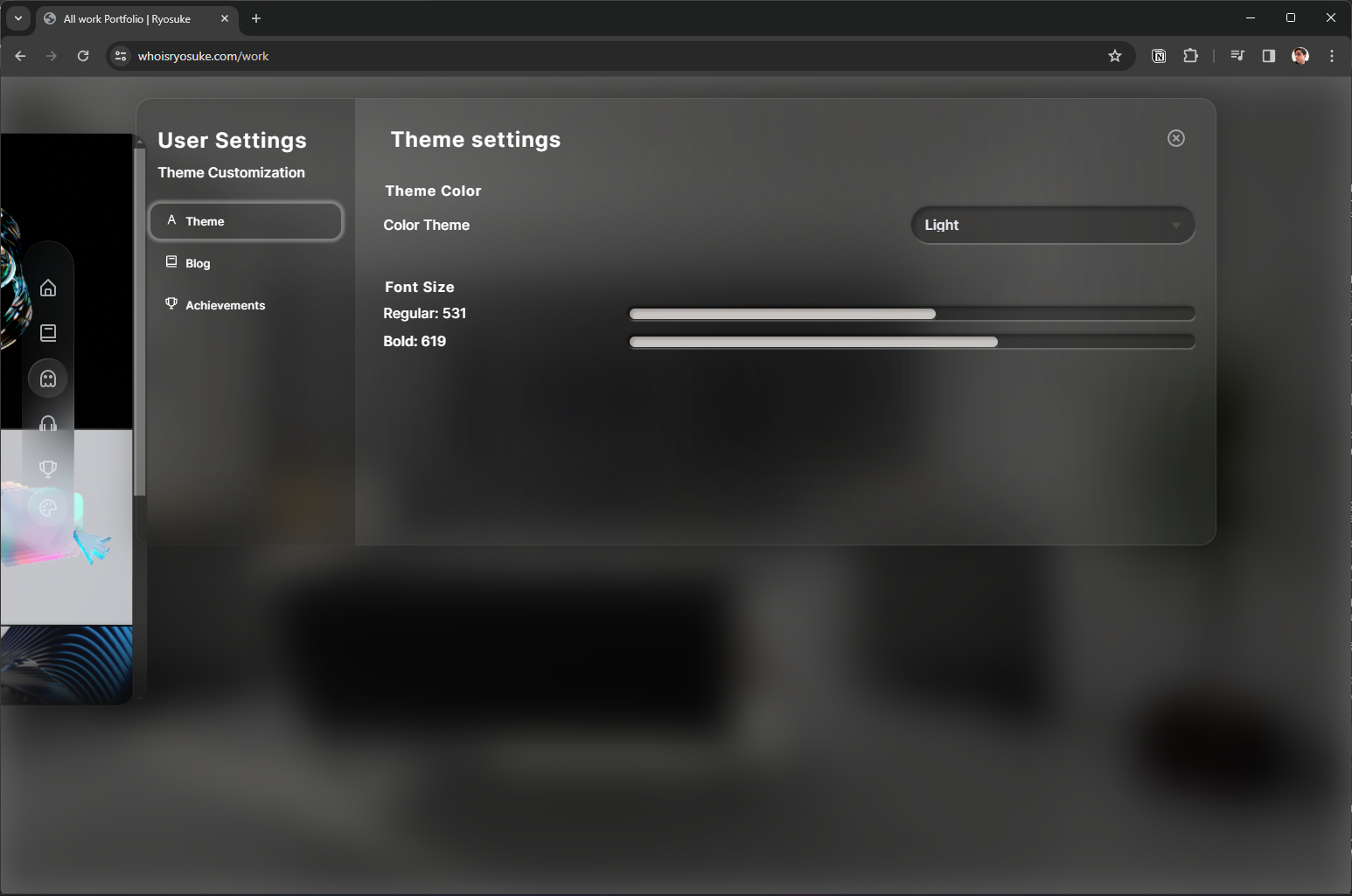Select the headphones music icon

click(48, 423)
